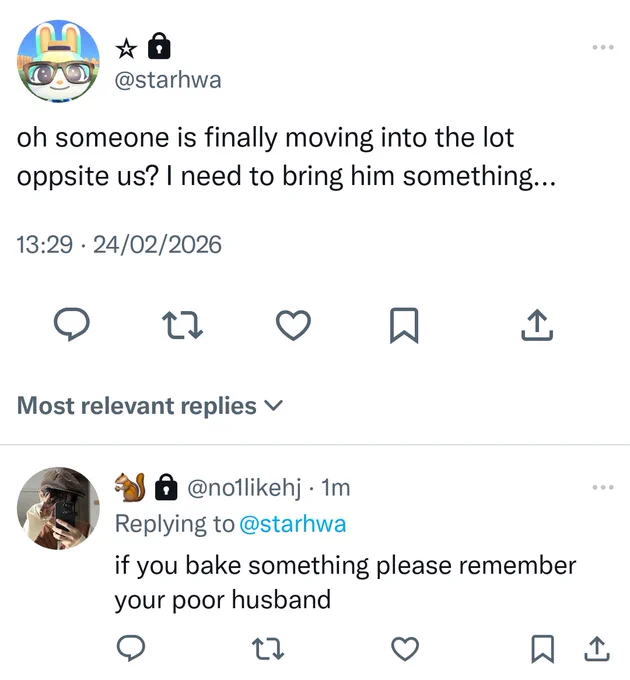Share the main tweet via share icon

537,324
